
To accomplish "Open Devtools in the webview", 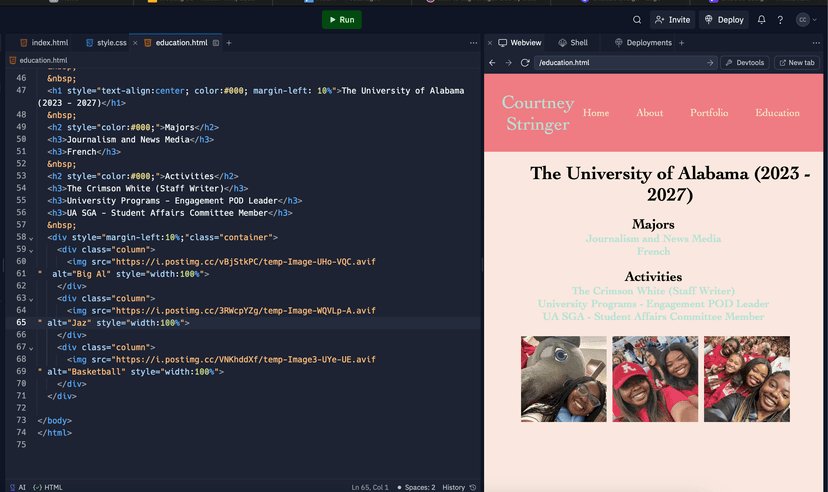I will (x=744, y=63).
